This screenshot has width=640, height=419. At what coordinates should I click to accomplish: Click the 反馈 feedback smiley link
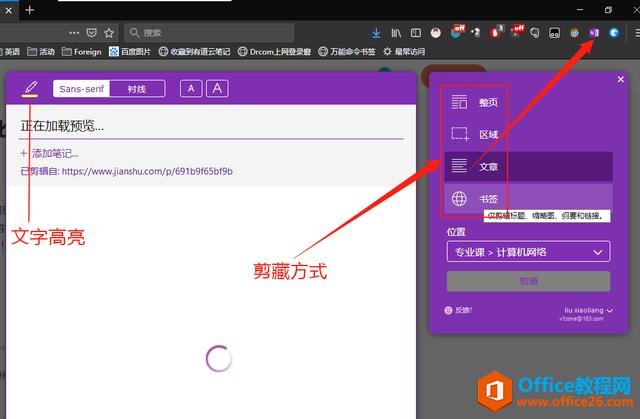[458, 310]
